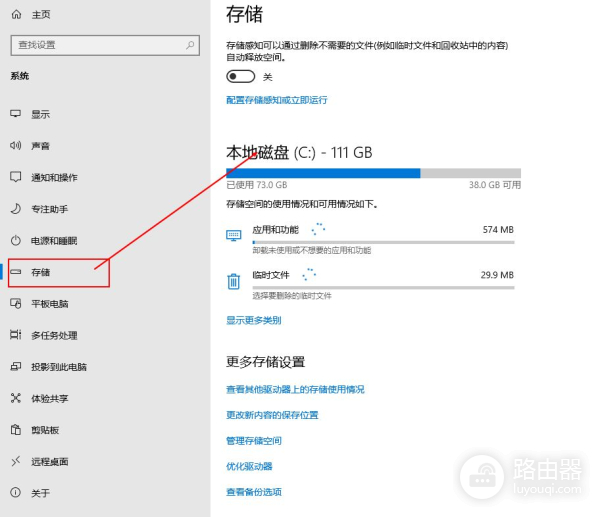
Task: Click the 关于 info icon
Action: (x=16, y=493)
